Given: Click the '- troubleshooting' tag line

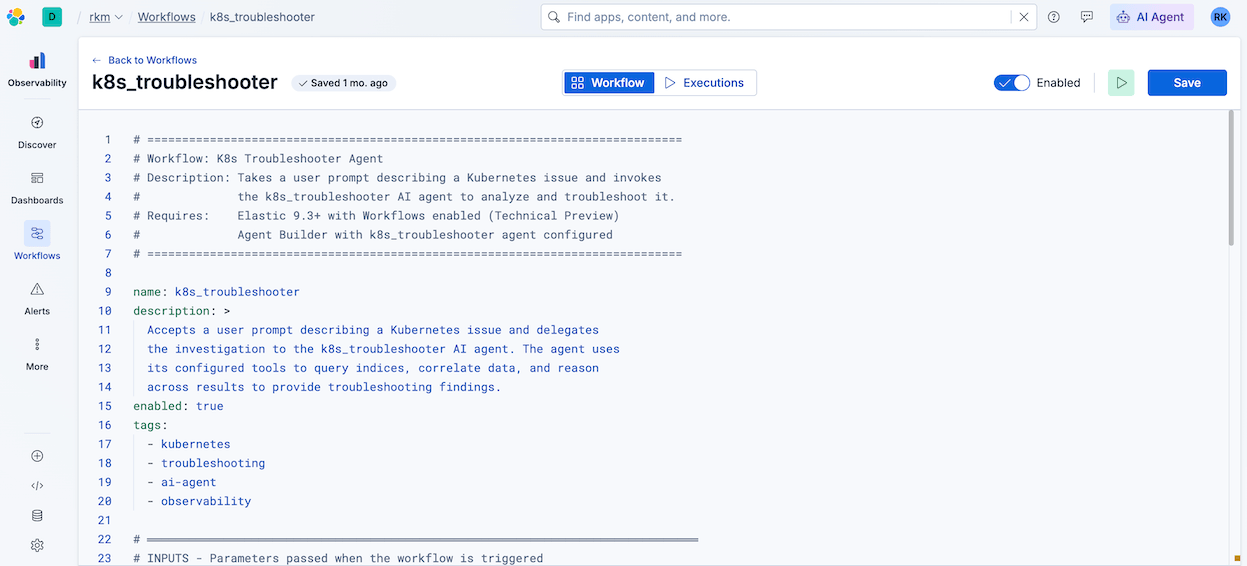Looking at the screenshot, I should click(x=206, y=463).
